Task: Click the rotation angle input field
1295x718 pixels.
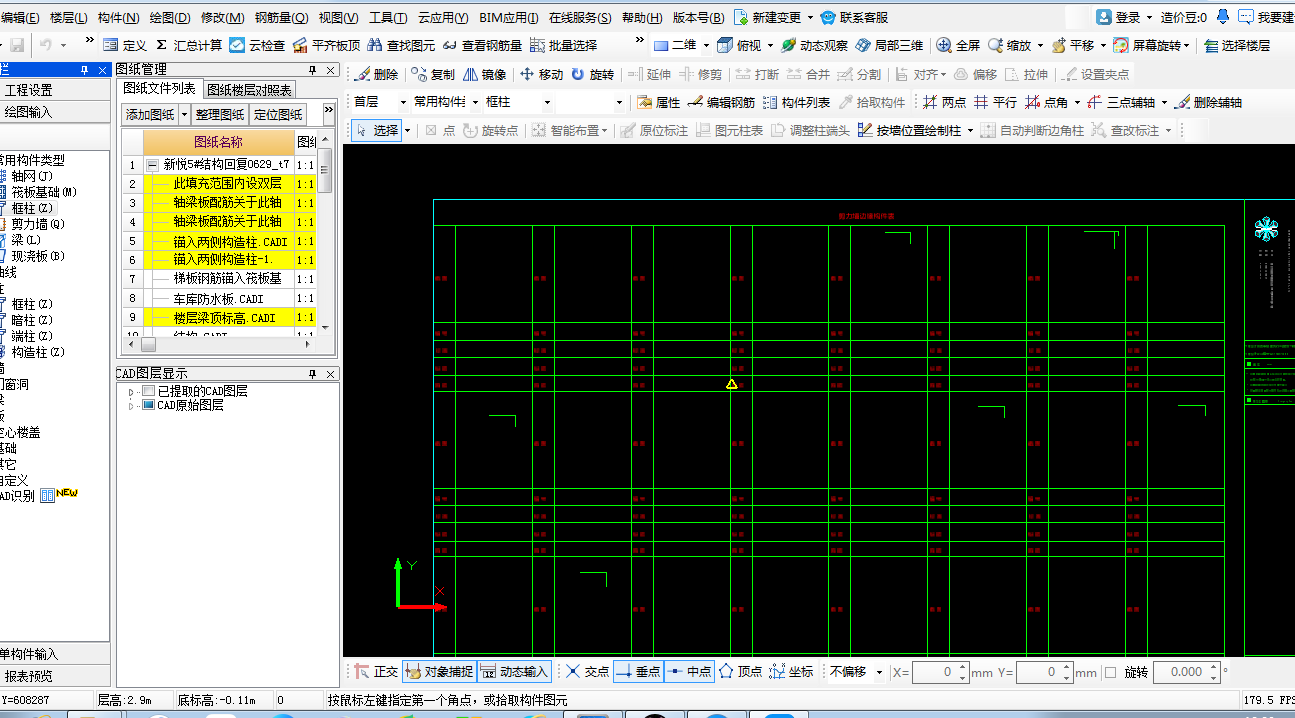Action: tap(1185, 673)
